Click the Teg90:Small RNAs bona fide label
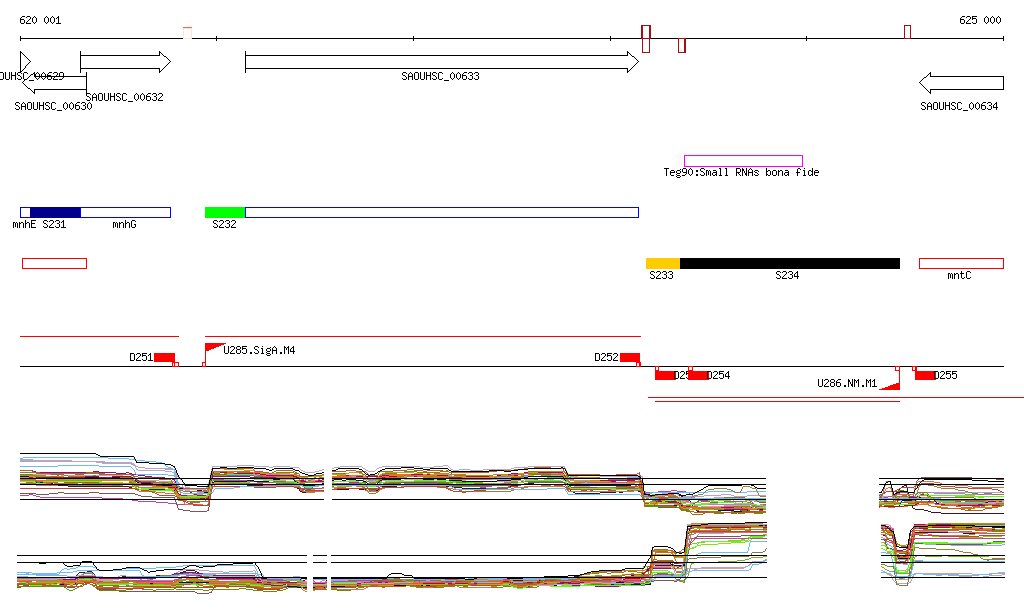 pyautogui.click(x=741, y=172)
